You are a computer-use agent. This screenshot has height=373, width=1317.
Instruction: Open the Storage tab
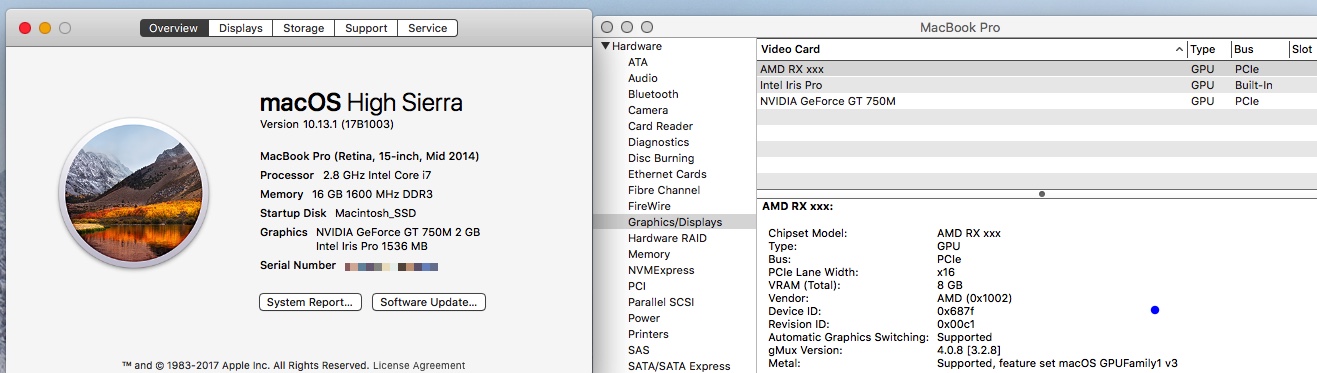click(x=302, y=28)
